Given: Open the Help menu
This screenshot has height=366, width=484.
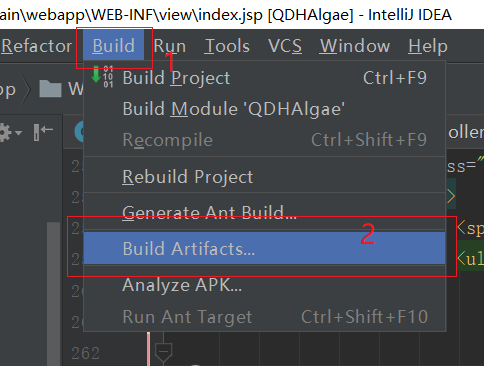Looking at the screenshot, I should (428, 46).
